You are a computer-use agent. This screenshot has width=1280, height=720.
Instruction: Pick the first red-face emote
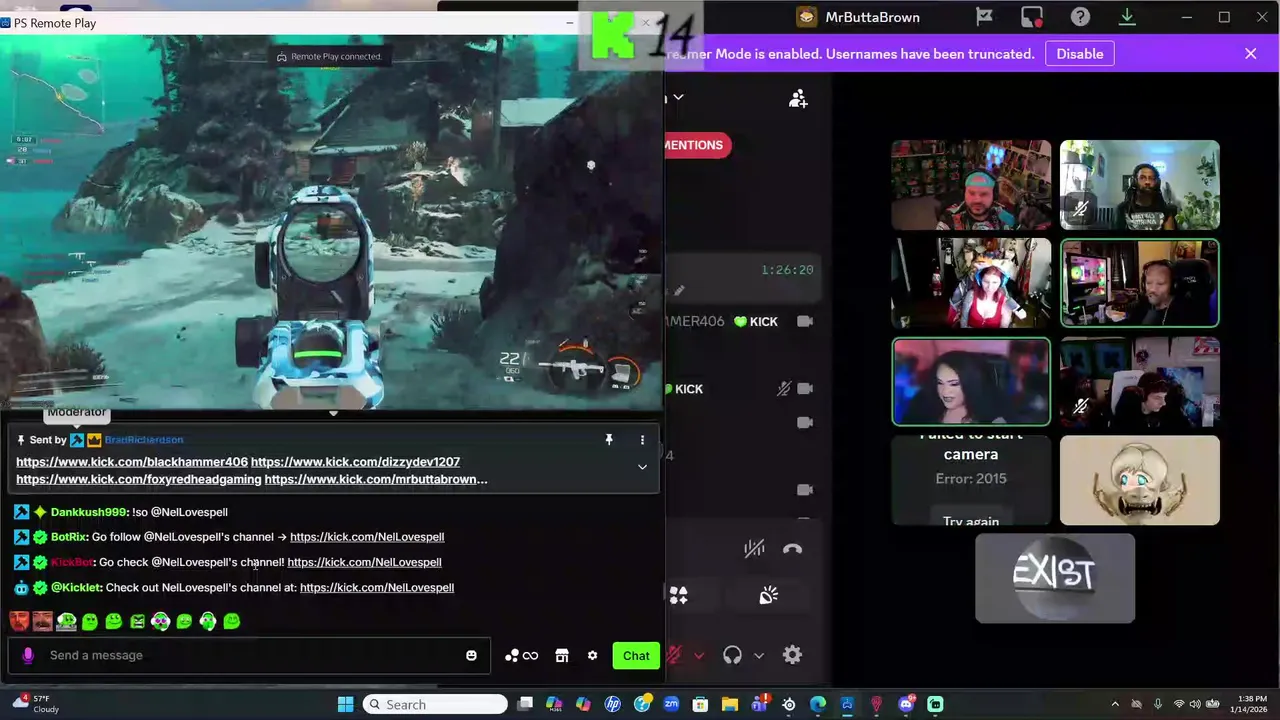[19, 621]
